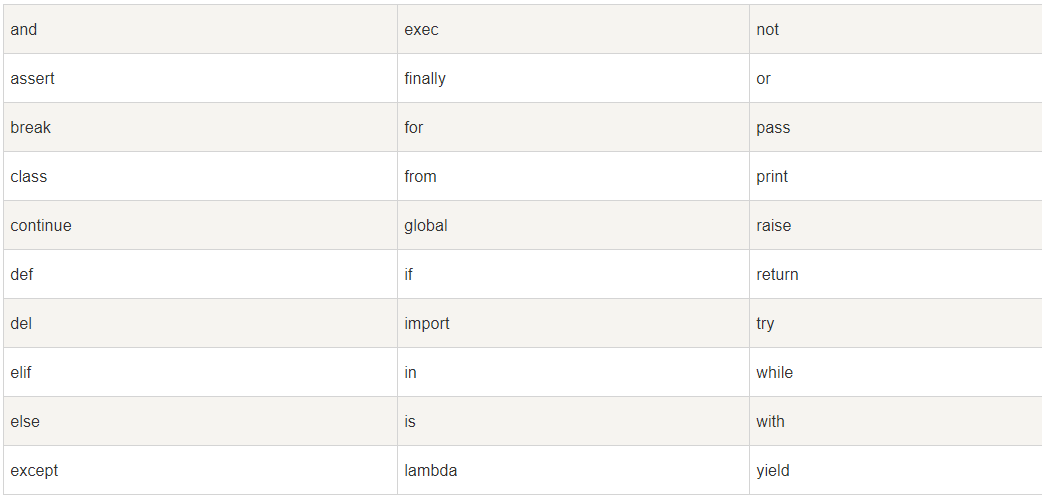Click on the 'lambda' keyword
The image size is (1042, 498).
coord(431,471)
